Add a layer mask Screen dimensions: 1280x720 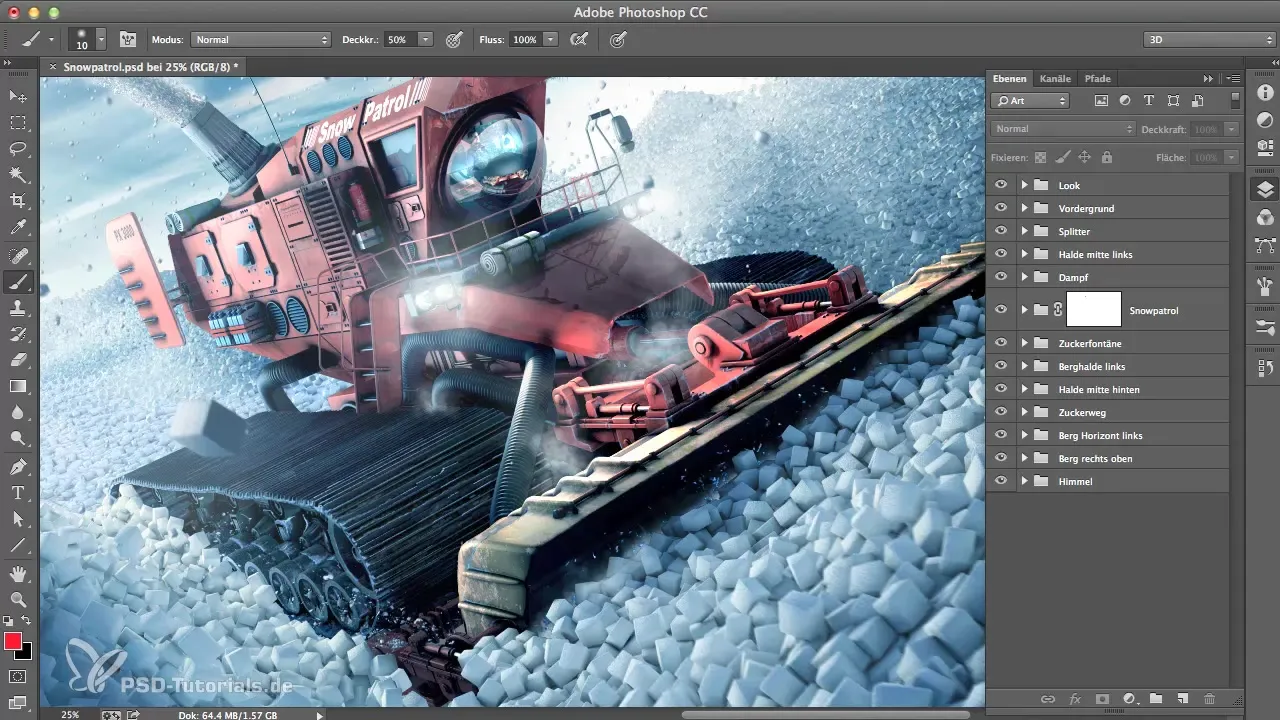point(1103,699)
